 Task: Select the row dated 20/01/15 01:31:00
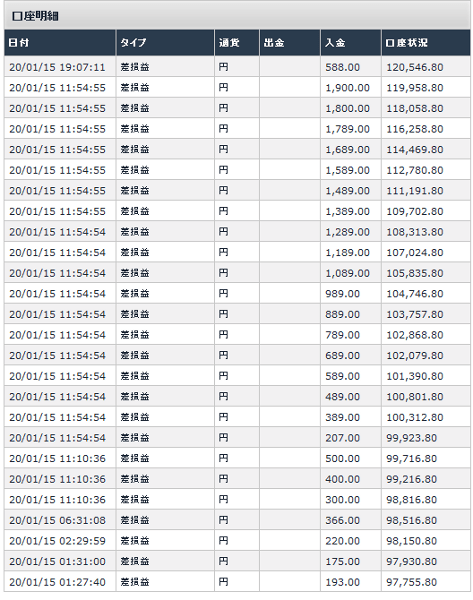coord(237,561)
